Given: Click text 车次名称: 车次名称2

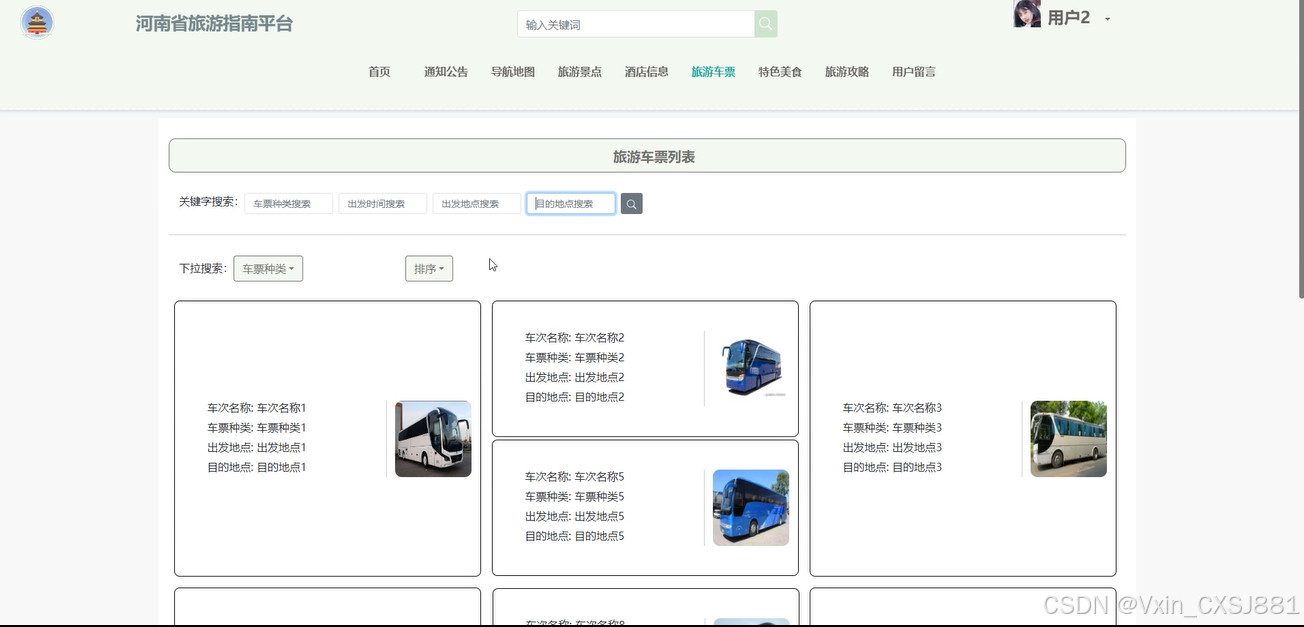Looking at the screenshot, I should click(x=575, y=338).
